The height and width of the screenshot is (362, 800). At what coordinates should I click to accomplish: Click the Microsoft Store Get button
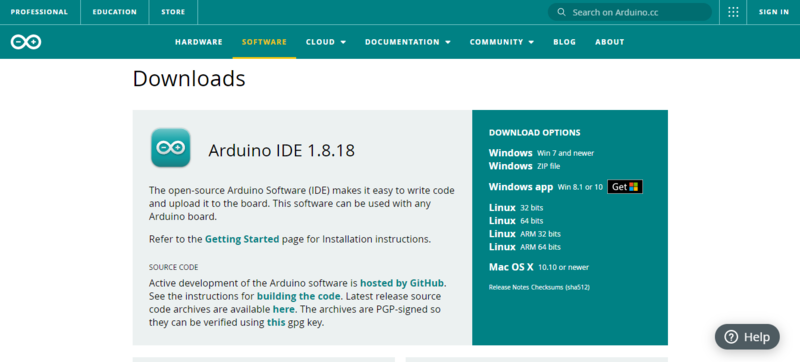[x=625, y=187]
